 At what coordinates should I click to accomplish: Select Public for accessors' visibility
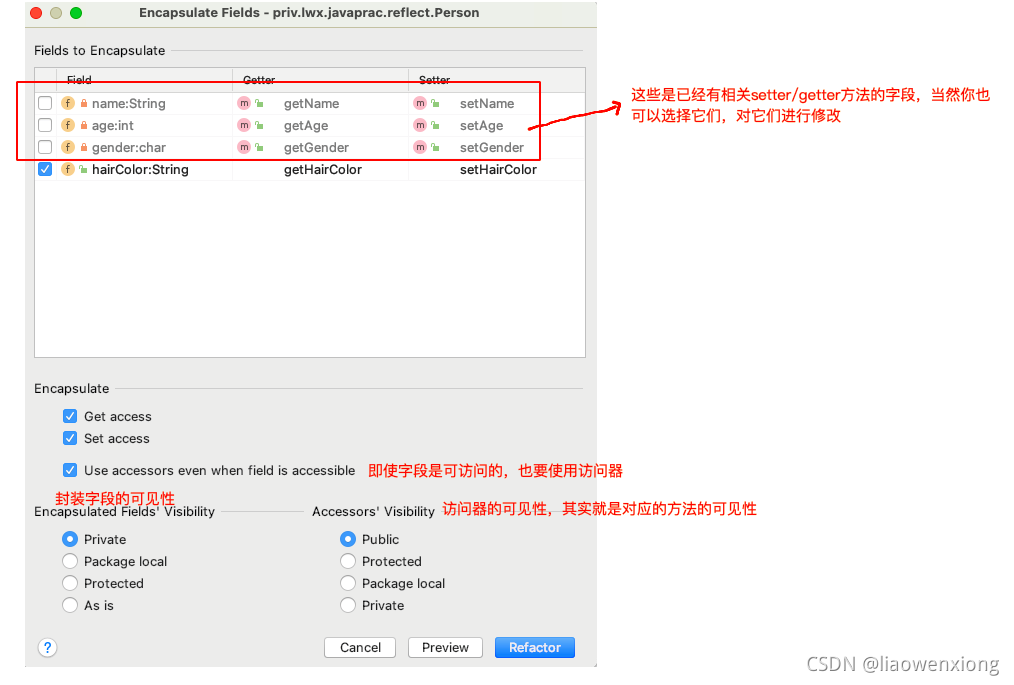[x=348, y=539]
